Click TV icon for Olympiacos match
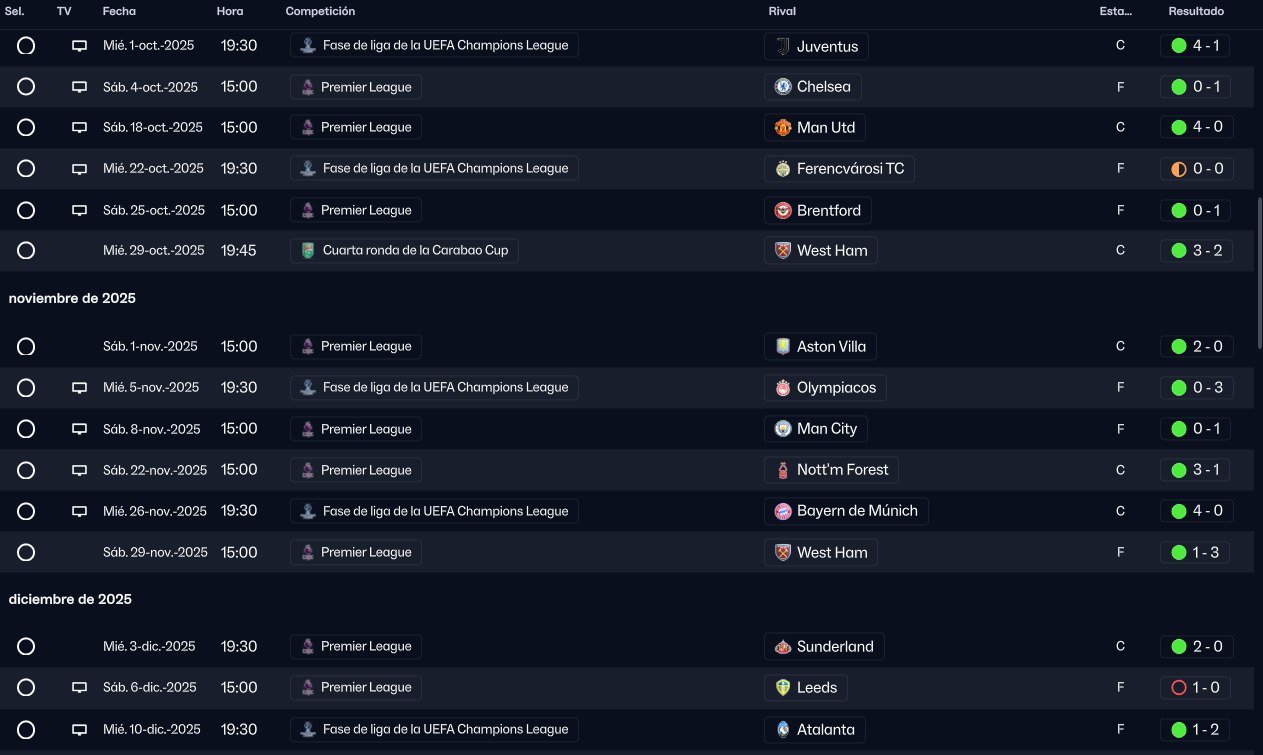This screenshot has height=755, width=1263. click(80, 388)
